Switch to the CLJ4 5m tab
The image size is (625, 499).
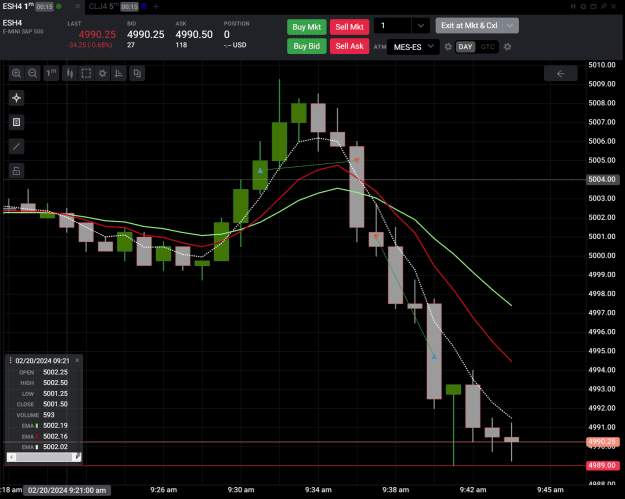pyautogui.click(x=104, y=6)
